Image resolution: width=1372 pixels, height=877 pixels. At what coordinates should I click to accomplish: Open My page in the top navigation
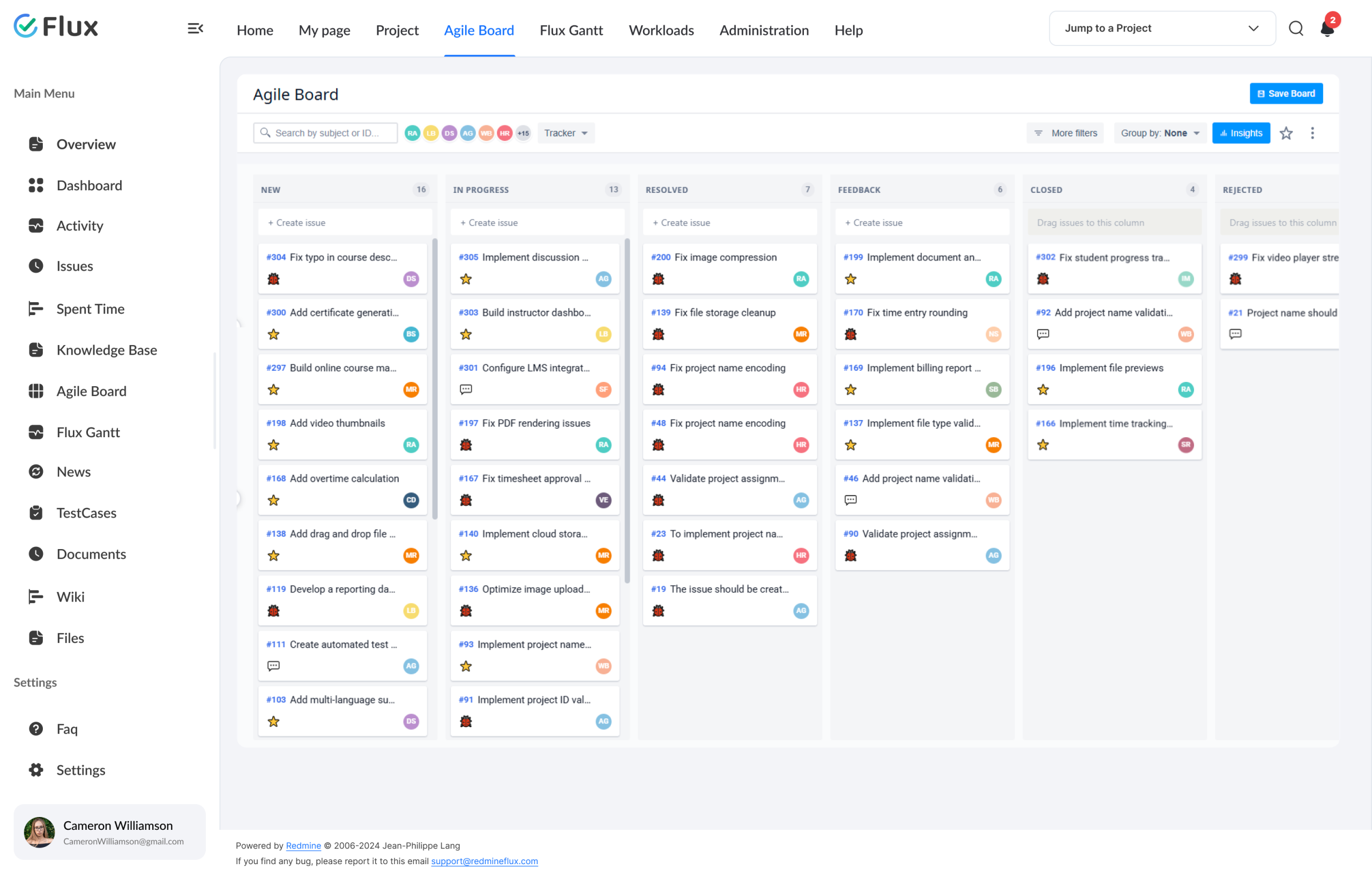324,30
